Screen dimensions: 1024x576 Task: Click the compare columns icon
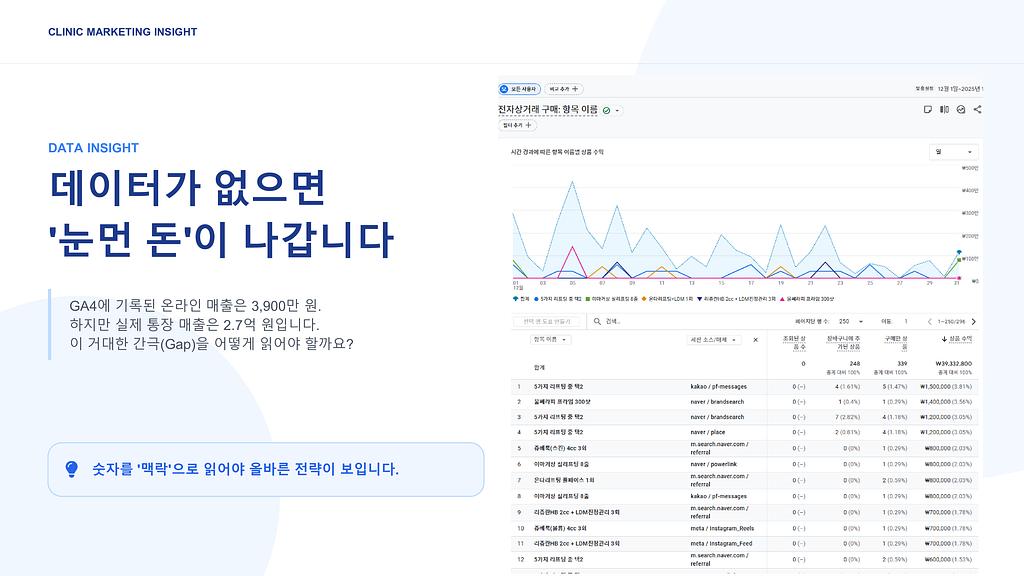tap(944, 109)
